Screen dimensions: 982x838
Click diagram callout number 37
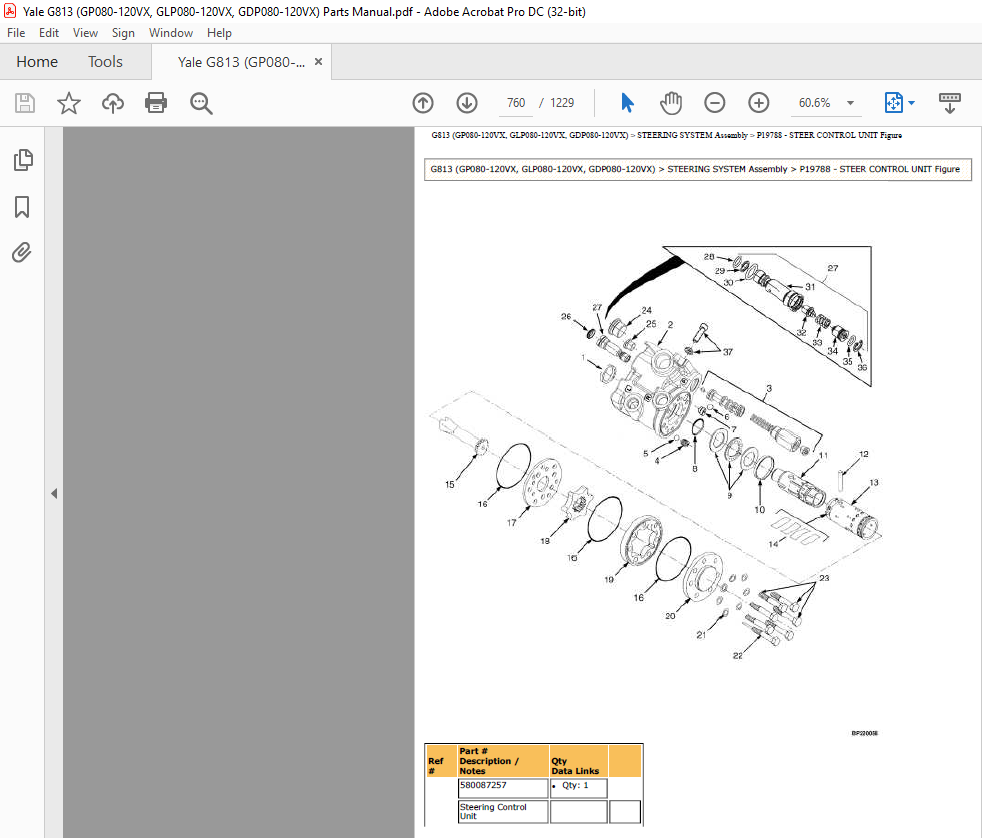(x=728, y=352)
